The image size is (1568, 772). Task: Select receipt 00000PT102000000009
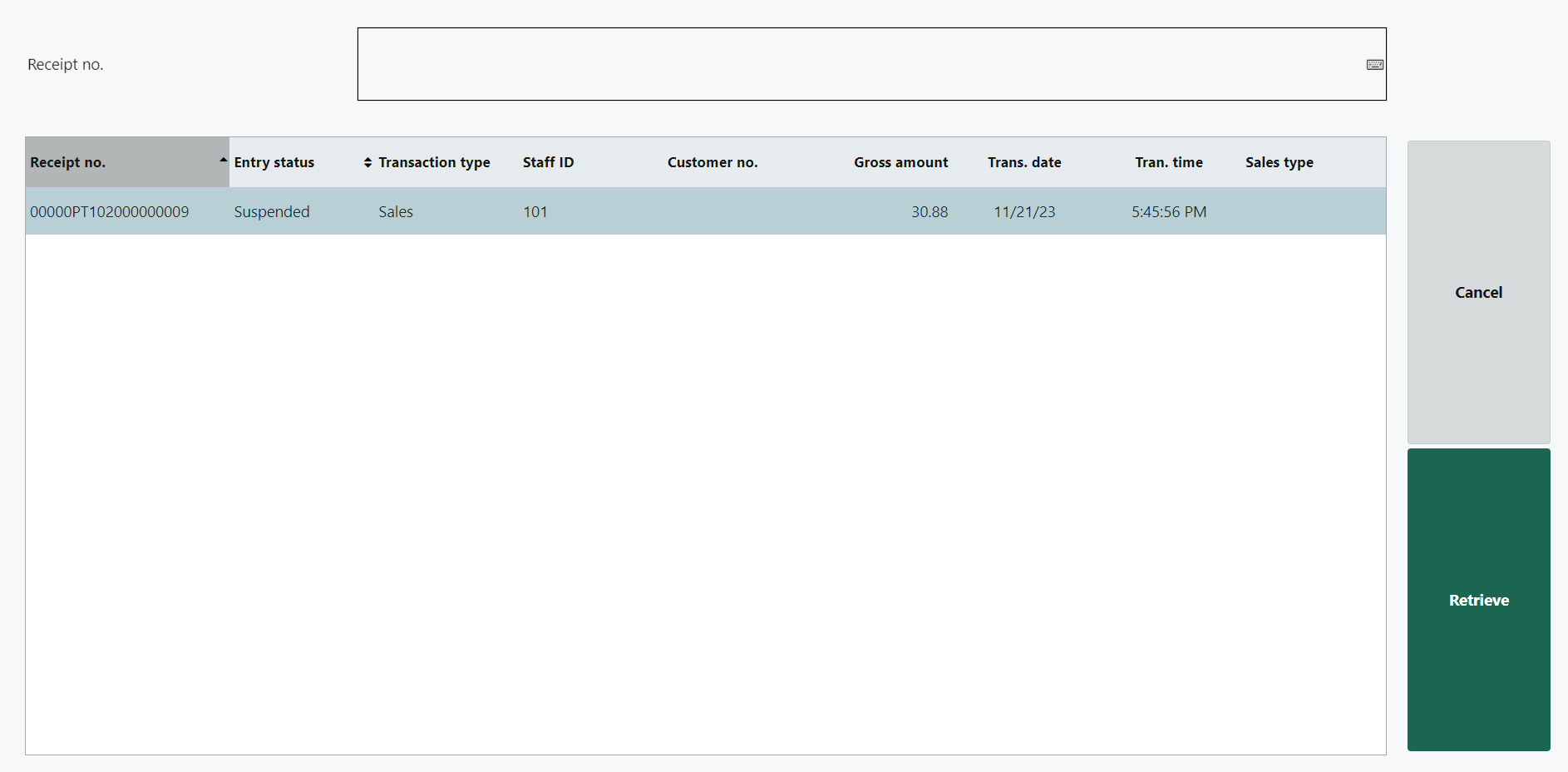point(110,212)
